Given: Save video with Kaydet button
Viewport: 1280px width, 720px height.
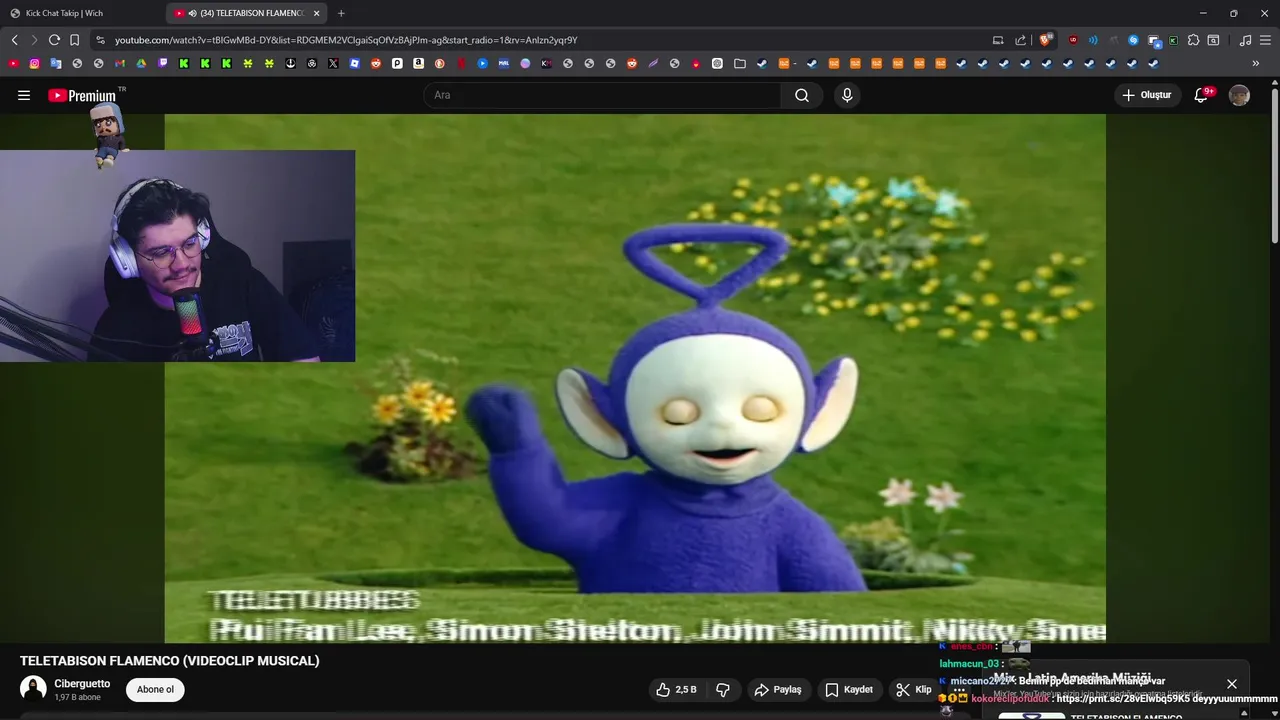Looking at the screenshot, I should pyautogui.click(x=849, y=689).
